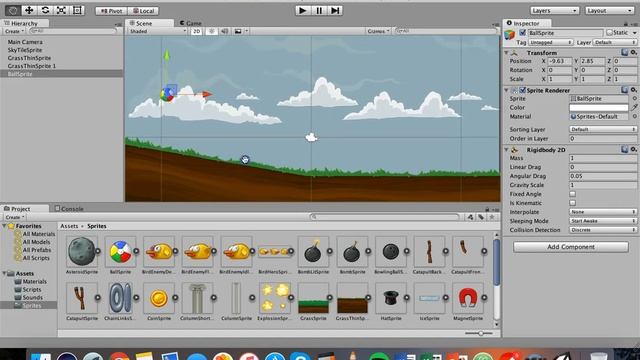Select HatSprite asset thumbnail
The width and height of the screenshot is (640, 360).
coord(391,298)
